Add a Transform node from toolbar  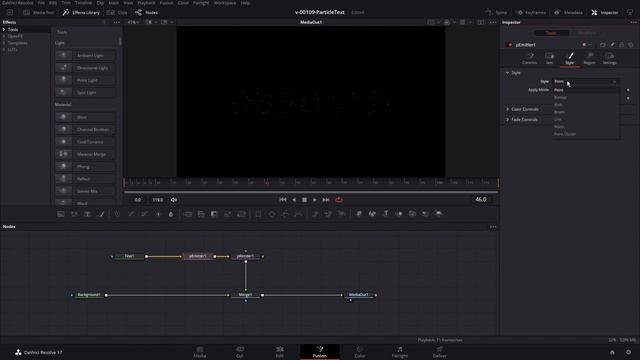coord(242,214)
